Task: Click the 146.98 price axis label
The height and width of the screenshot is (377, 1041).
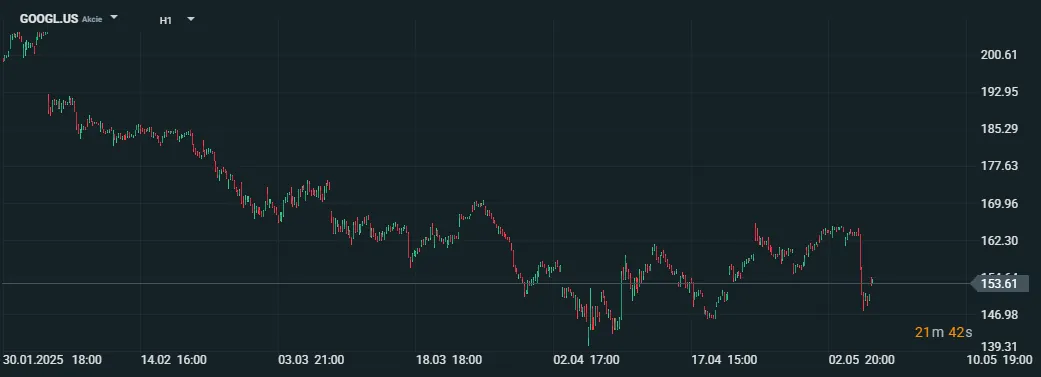Action: [999, 314]
